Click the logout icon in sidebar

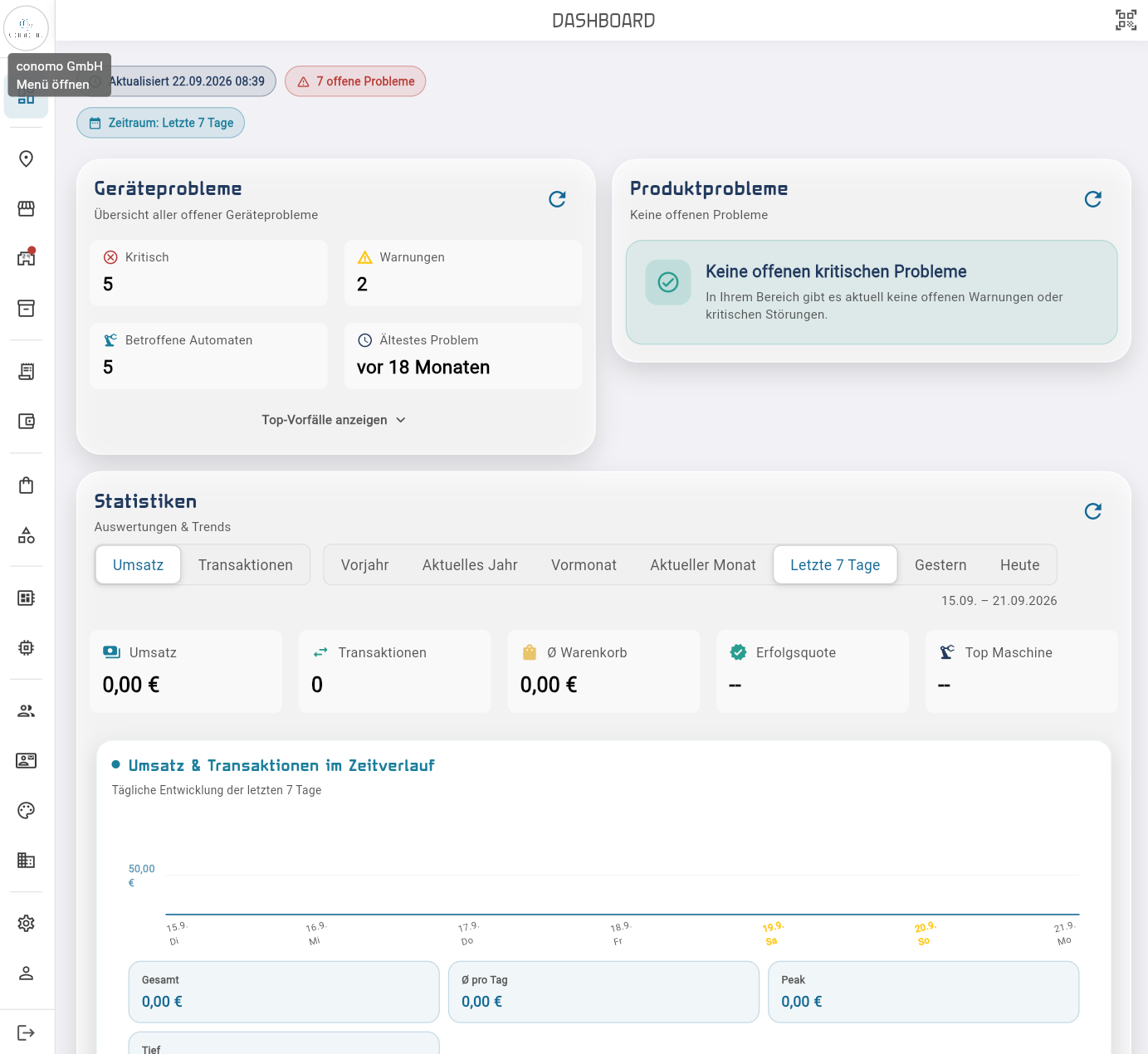[27, 1032]
